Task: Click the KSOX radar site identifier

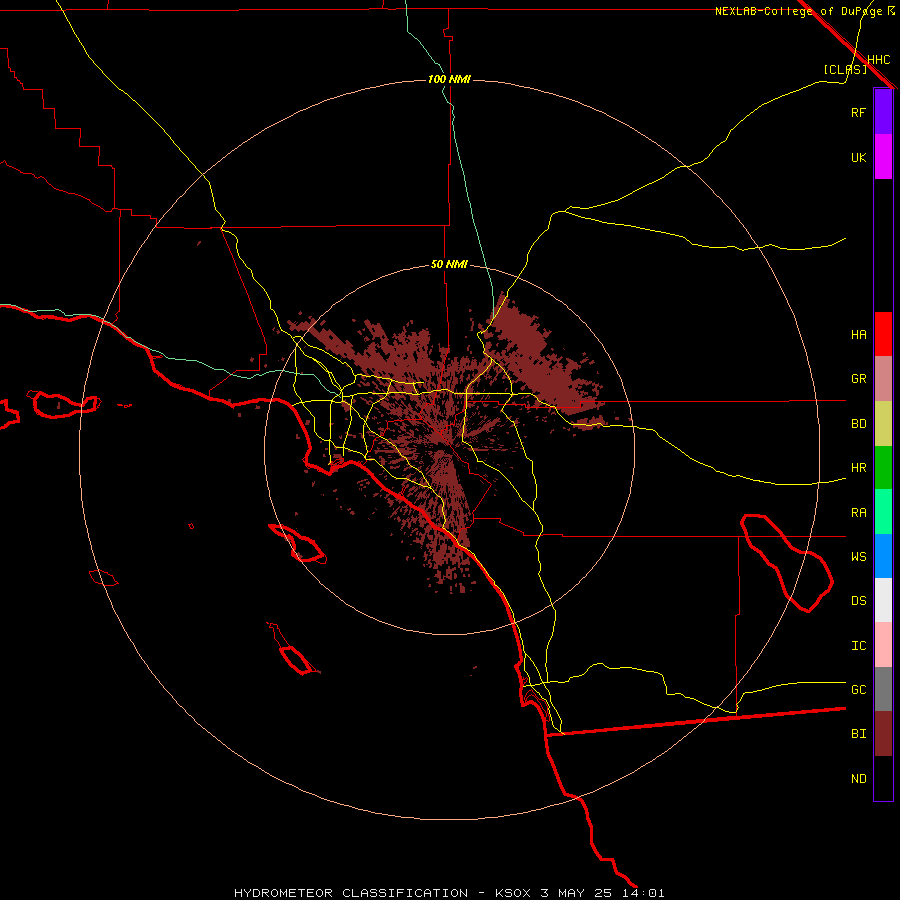Action: [x=514, y=893]
